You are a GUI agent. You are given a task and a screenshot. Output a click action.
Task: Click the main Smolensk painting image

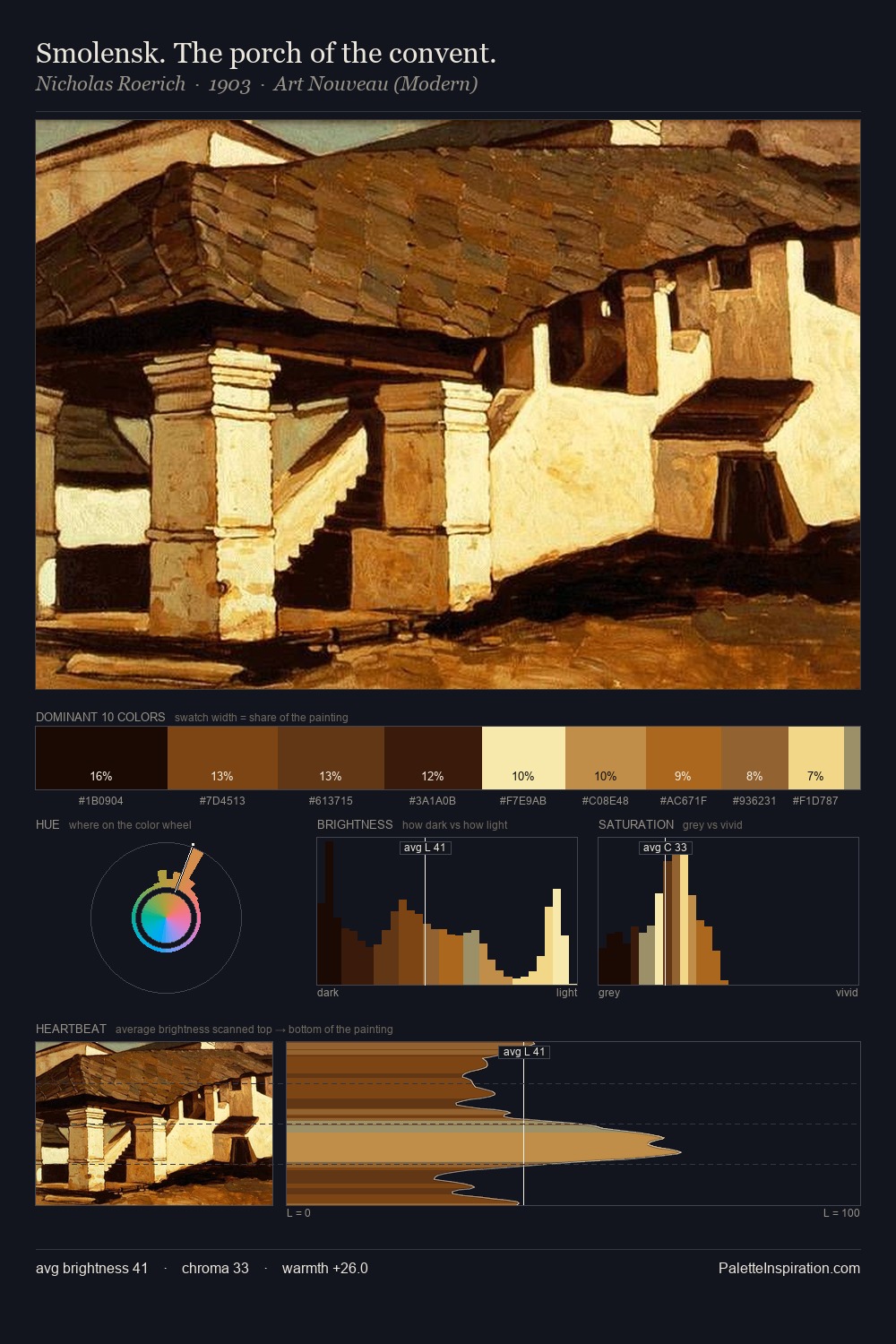point(448,405)
